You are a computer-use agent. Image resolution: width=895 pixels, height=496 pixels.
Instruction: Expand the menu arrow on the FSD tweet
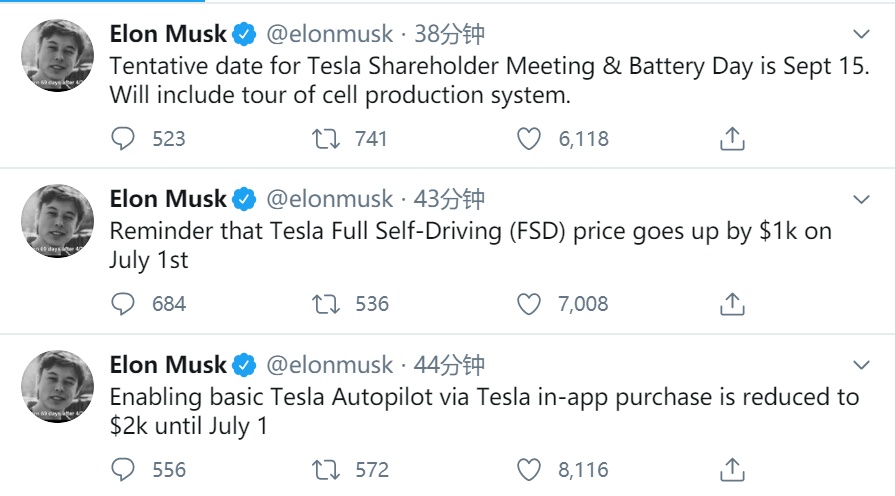pos(861,200)
